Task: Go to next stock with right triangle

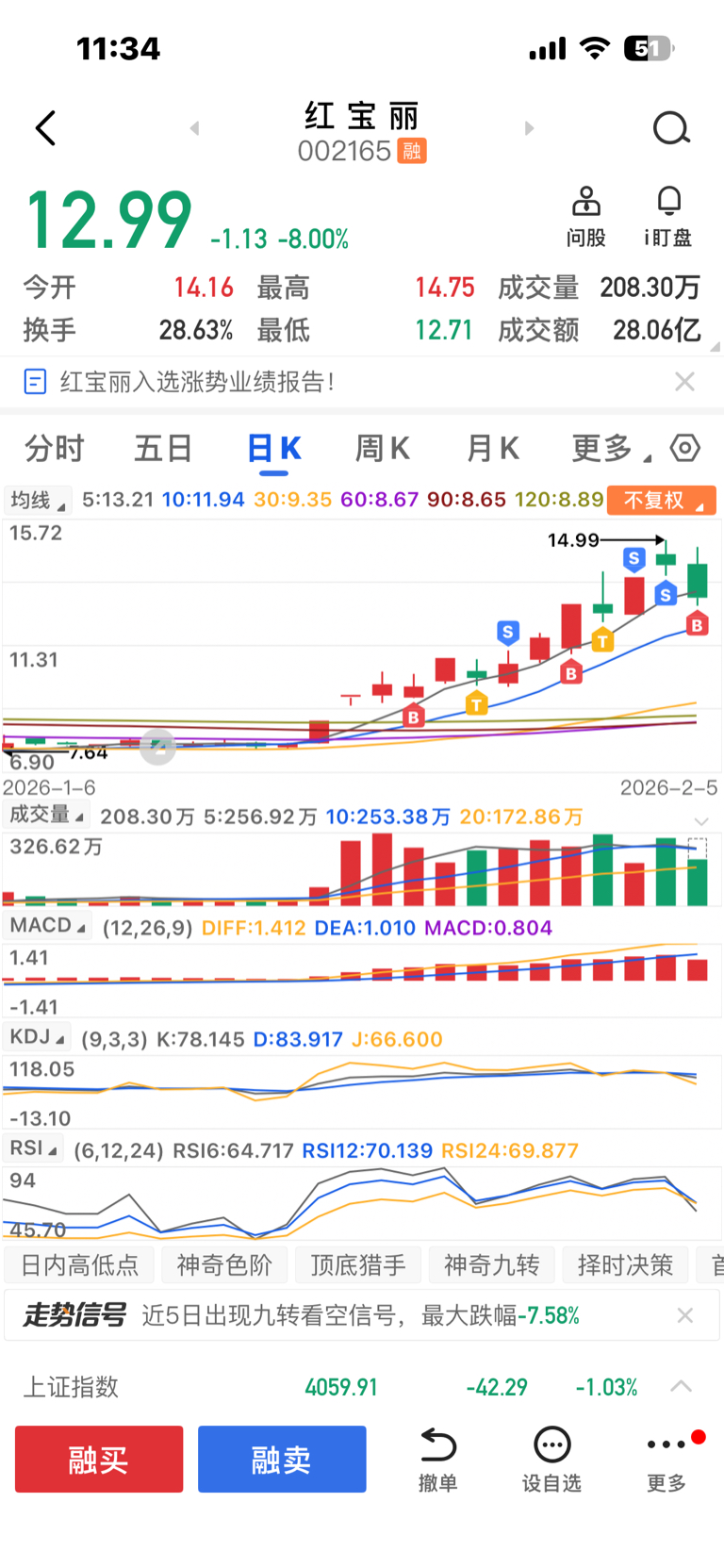Action: point(529,128)
